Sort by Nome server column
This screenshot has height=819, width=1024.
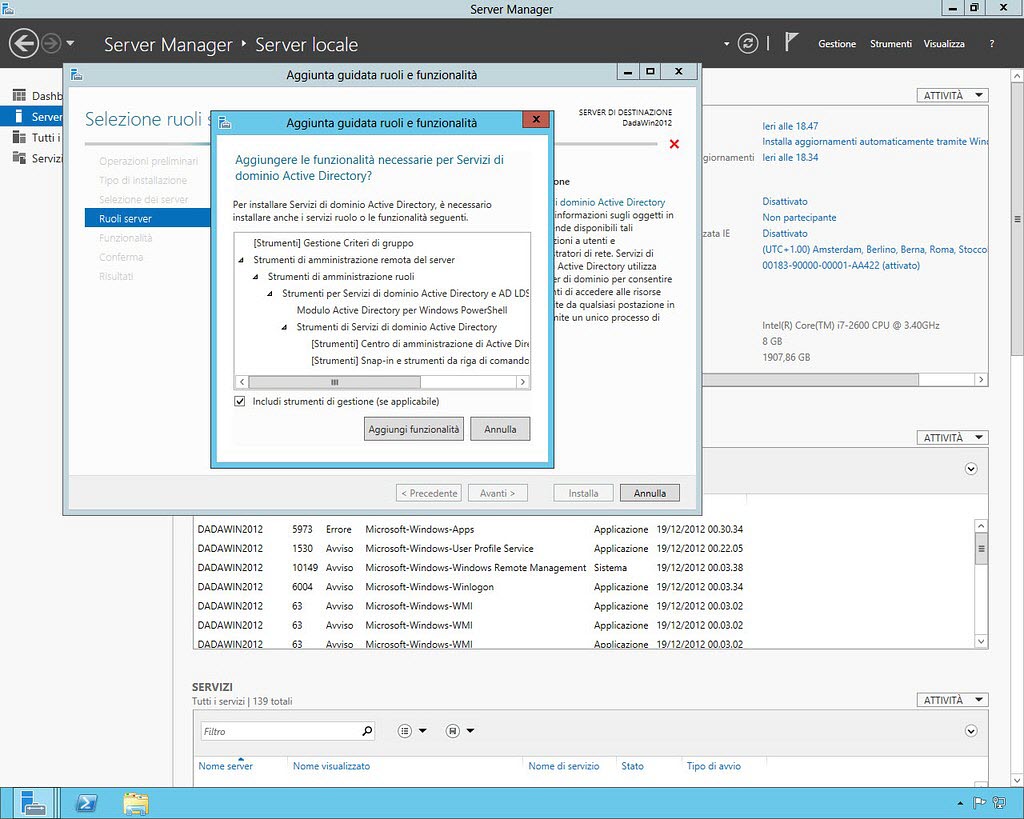coord(225,766)
